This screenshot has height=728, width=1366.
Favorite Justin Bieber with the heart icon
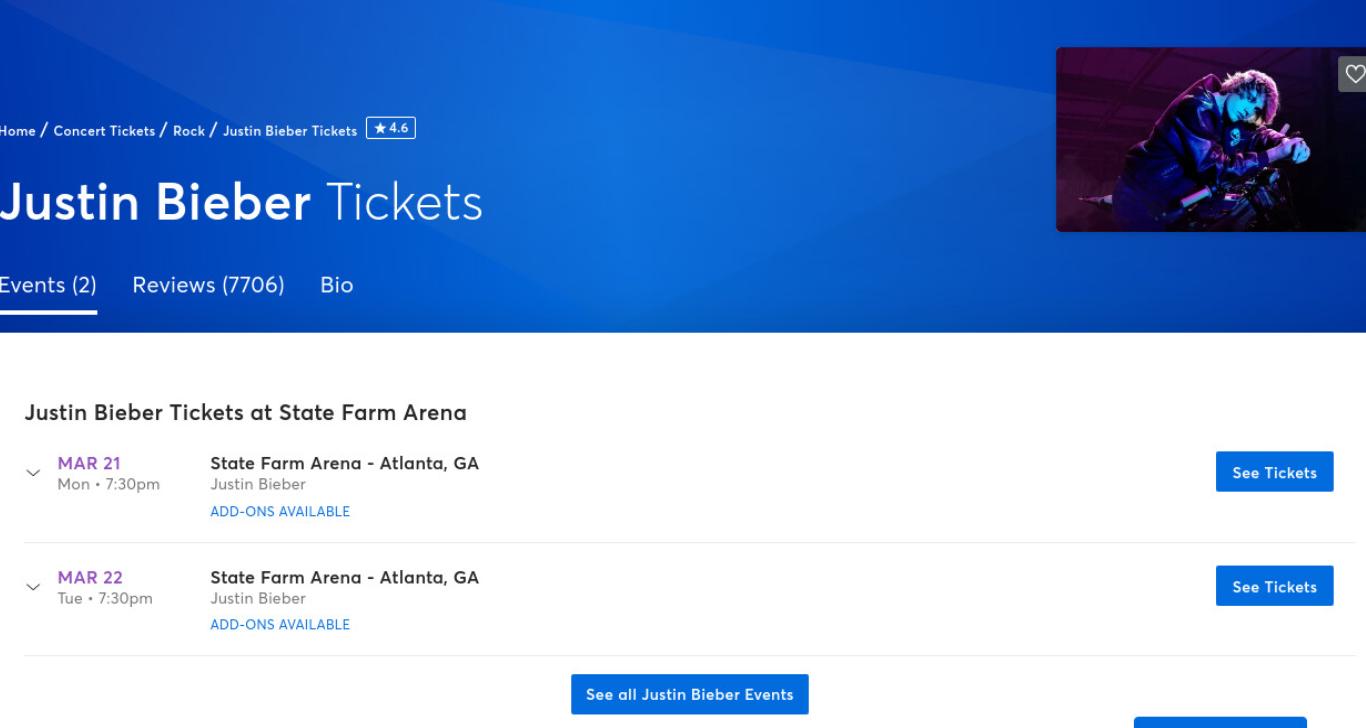tap(1353, 74)
